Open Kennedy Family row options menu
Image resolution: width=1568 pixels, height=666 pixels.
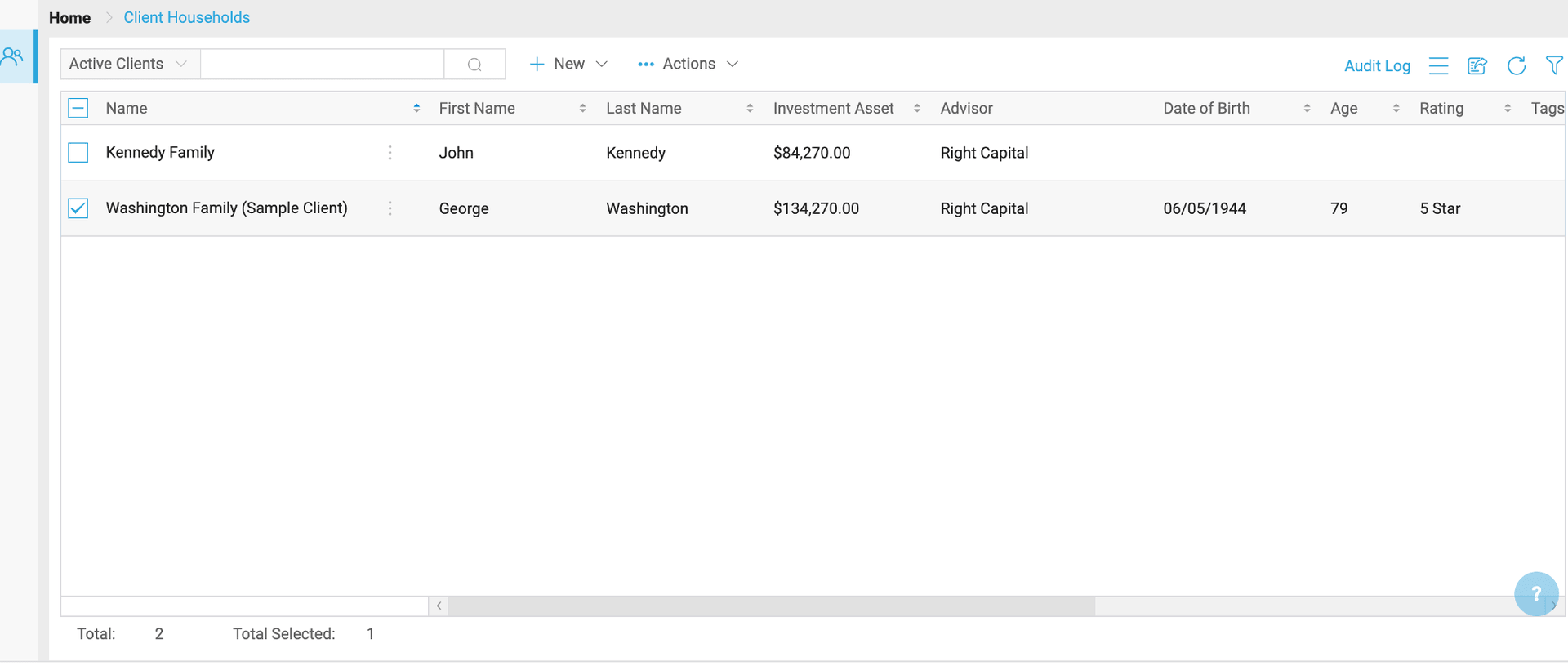390,153
